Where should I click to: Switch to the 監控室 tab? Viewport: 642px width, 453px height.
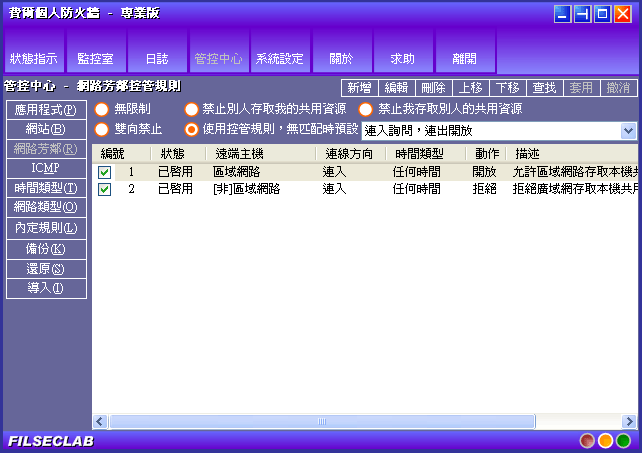click(x=95, y=58)
